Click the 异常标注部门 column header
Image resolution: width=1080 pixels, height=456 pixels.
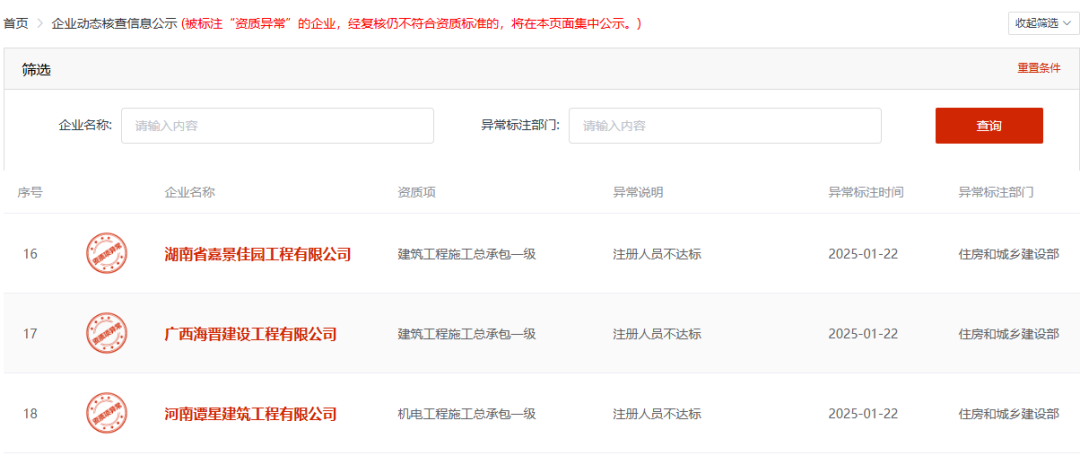point(996,192)
